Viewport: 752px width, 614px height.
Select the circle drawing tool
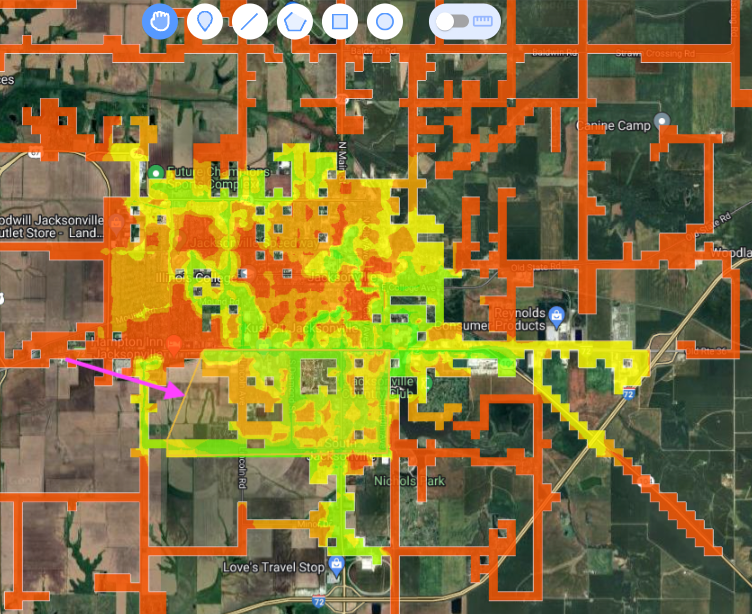click(x=385, y=21)
